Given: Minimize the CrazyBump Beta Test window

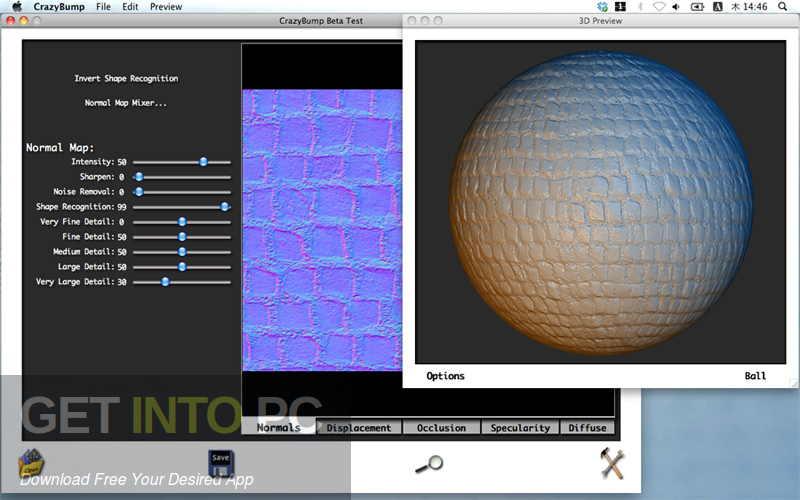Looking at the screenshot, I should [x=23, y=20].
